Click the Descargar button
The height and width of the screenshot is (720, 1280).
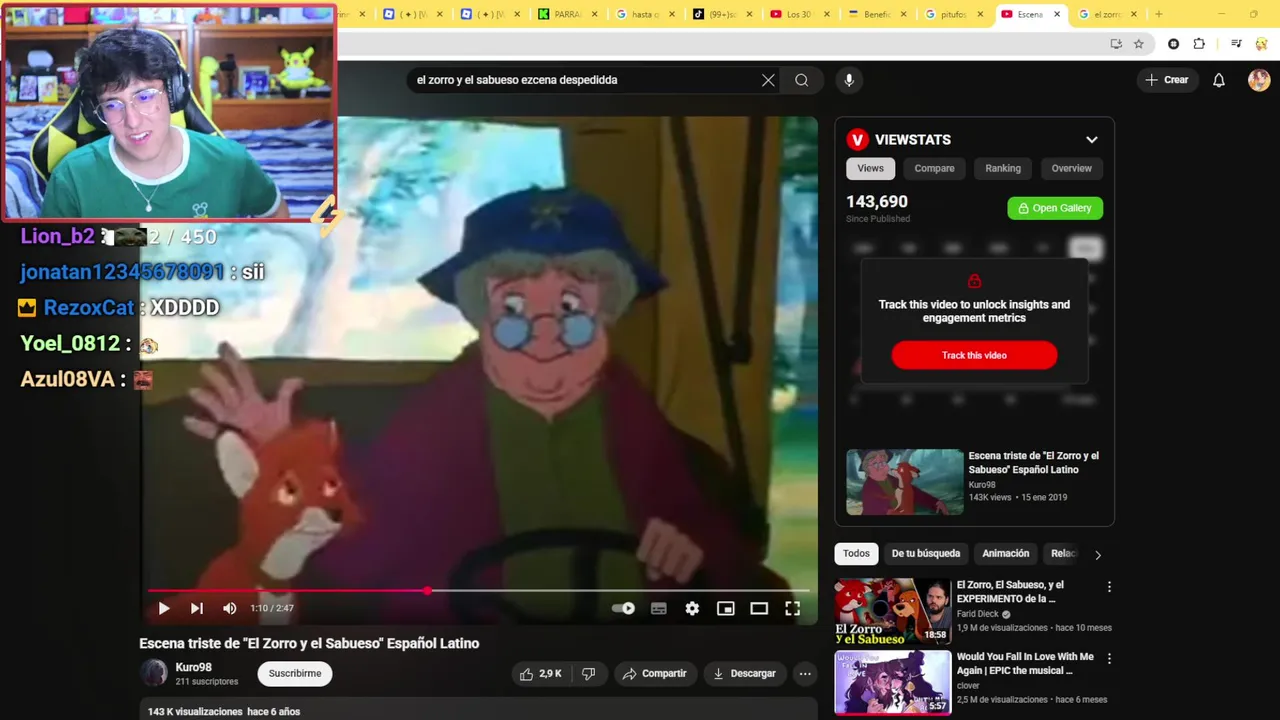coord(744,674)
